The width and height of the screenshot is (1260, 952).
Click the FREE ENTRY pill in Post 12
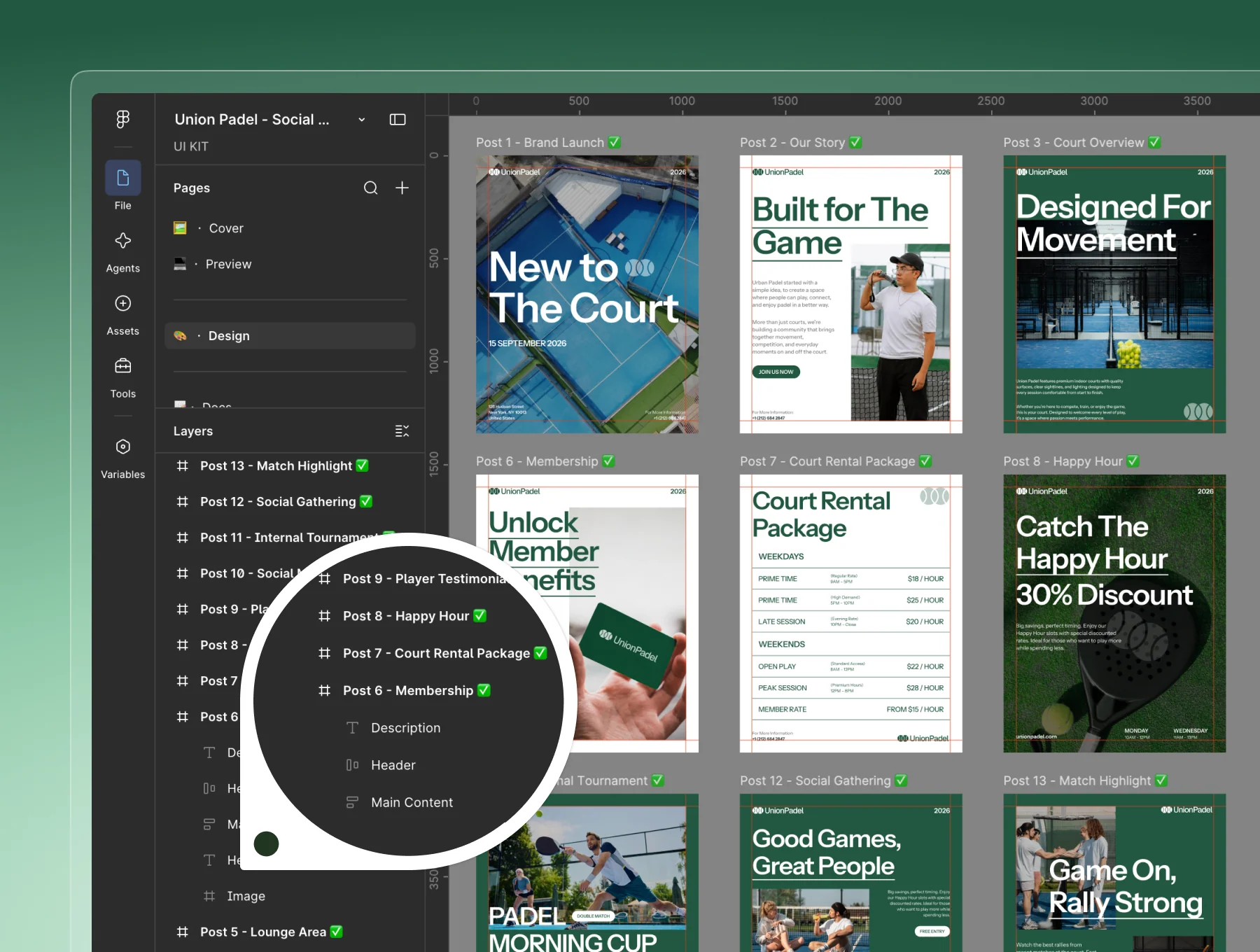932,931
